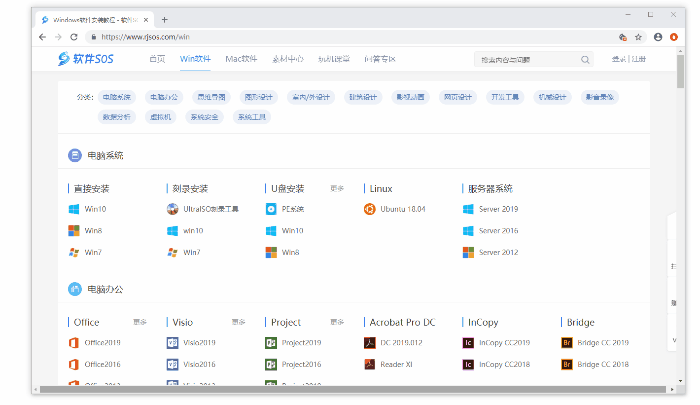Open Win10 under 直接安装
Viewport: 700px width, 405px height.
[x=88, y=209]
